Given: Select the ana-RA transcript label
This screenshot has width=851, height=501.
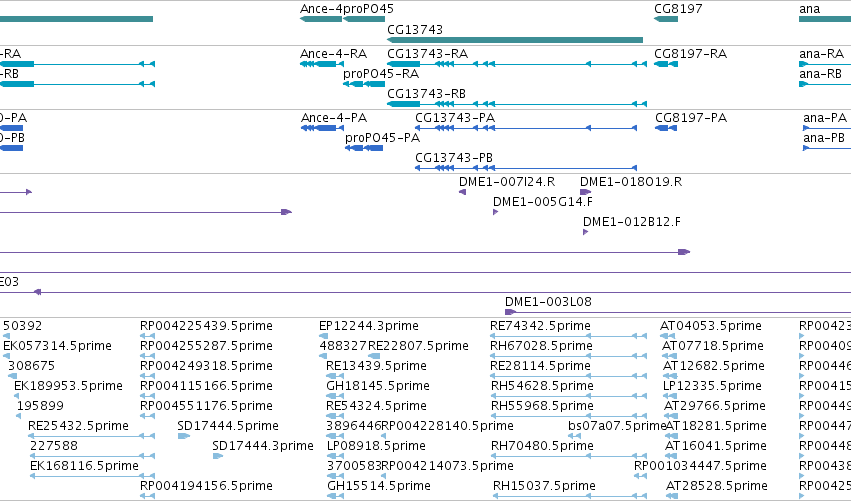Looking at the screenshot, I should 821,54.
